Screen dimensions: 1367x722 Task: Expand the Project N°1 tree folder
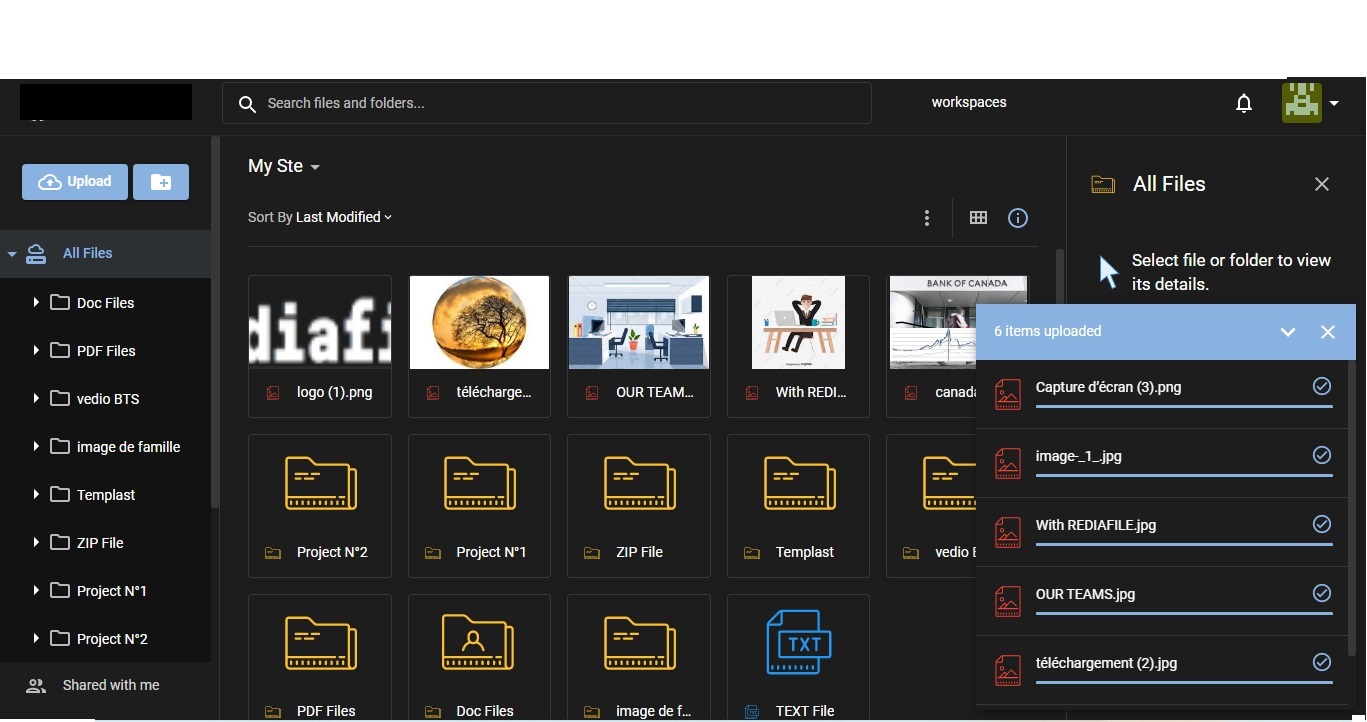point(36,590)
